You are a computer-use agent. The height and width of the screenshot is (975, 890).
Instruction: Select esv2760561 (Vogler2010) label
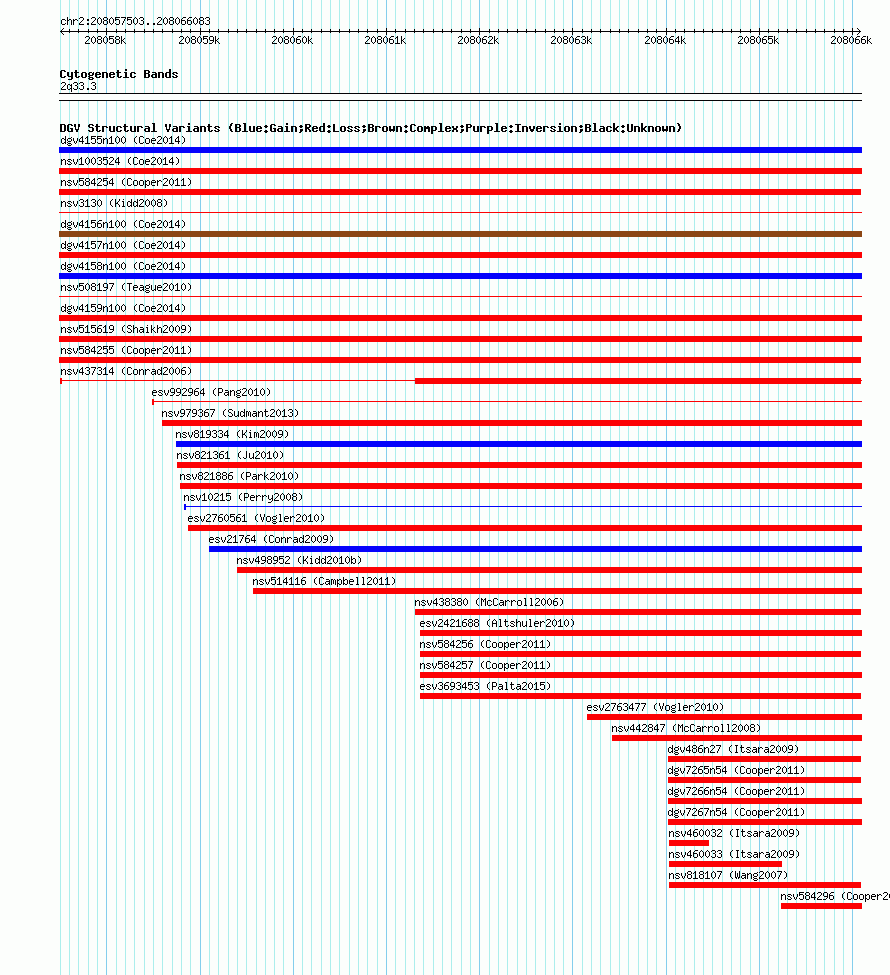coord(256,519)
